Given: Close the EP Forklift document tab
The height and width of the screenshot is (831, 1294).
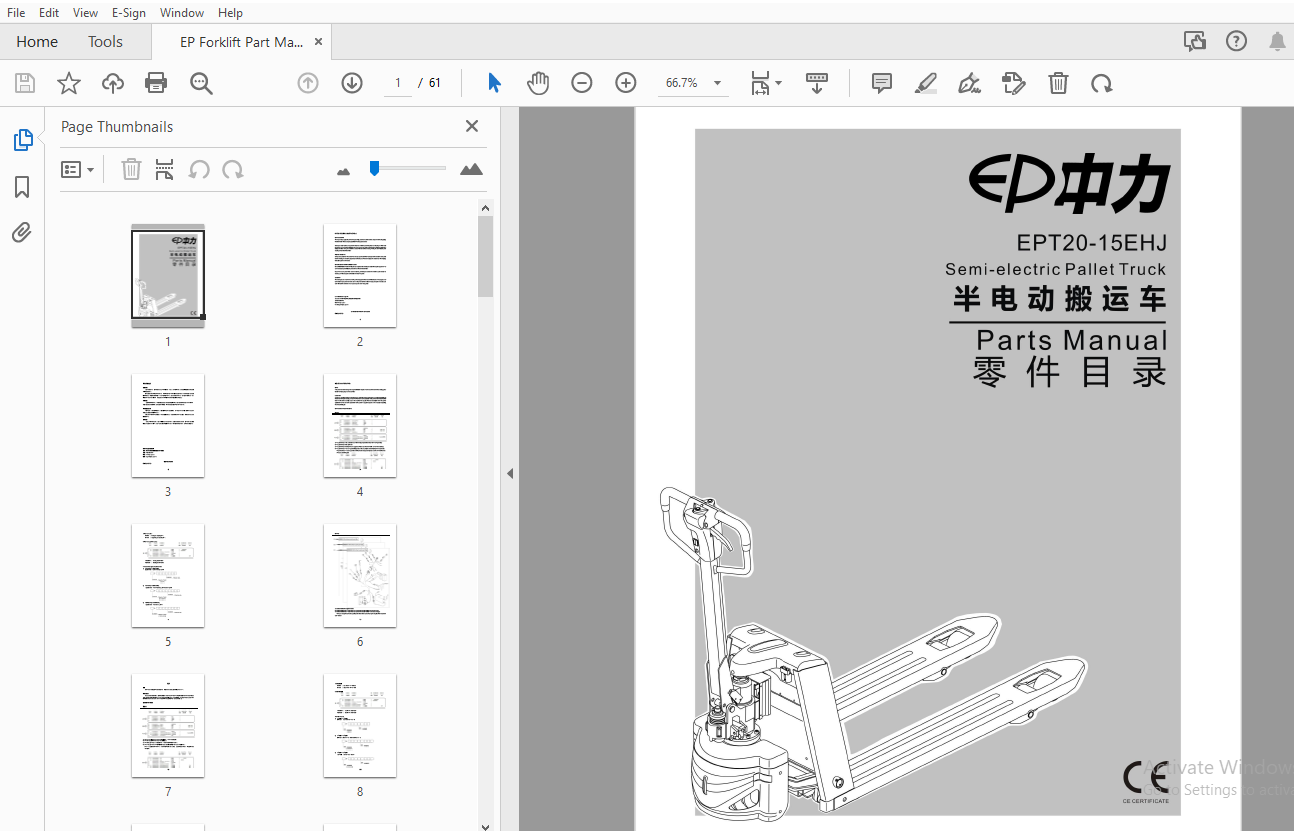Looking at the screenshot, I should pyautogui.click(x=319, y=42).
